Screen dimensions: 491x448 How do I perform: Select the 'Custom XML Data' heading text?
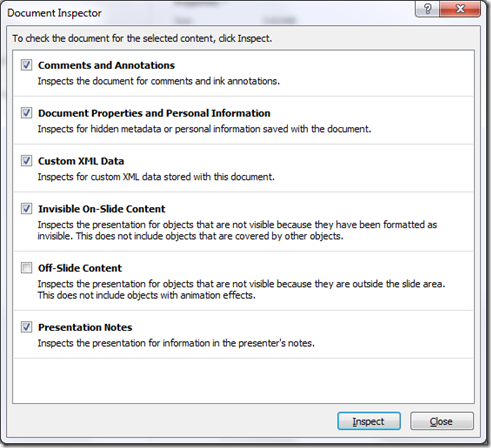tap(81, 161)
